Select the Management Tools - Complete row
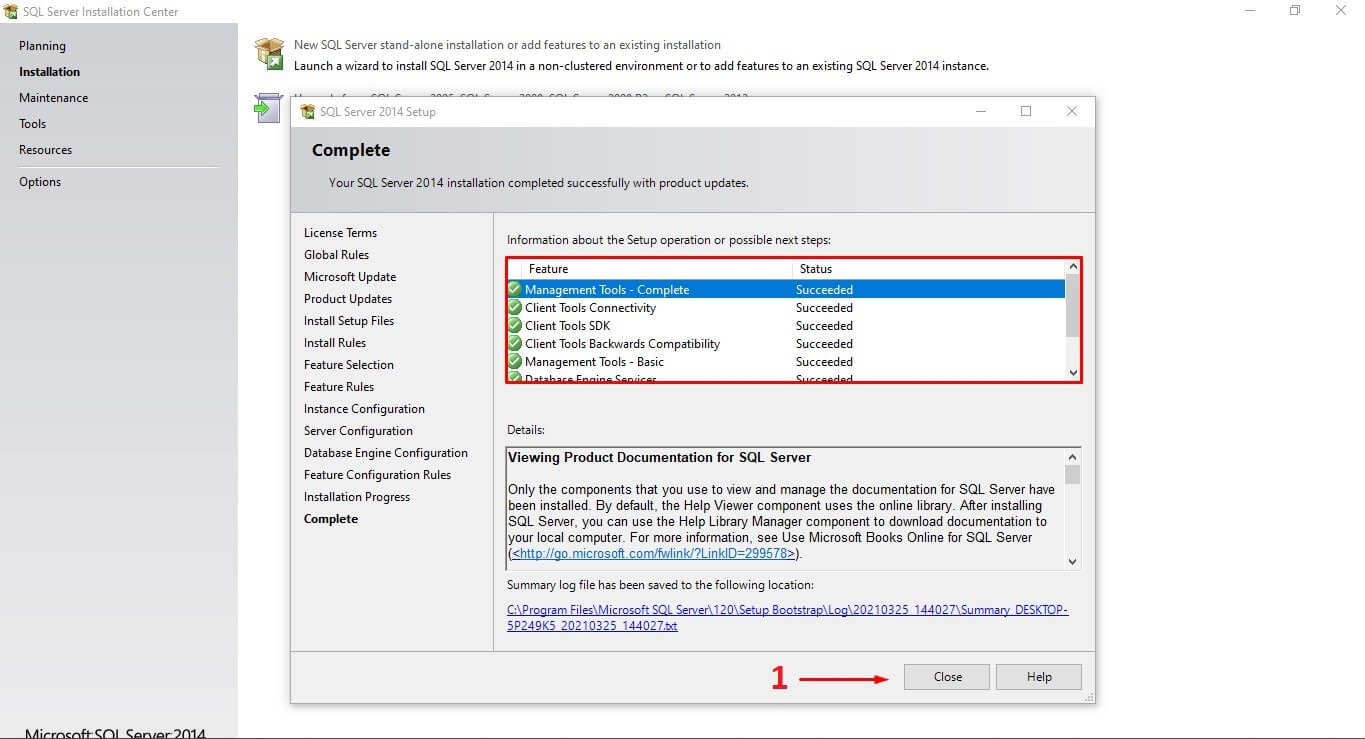1365x739 pixels. [786, 289]
